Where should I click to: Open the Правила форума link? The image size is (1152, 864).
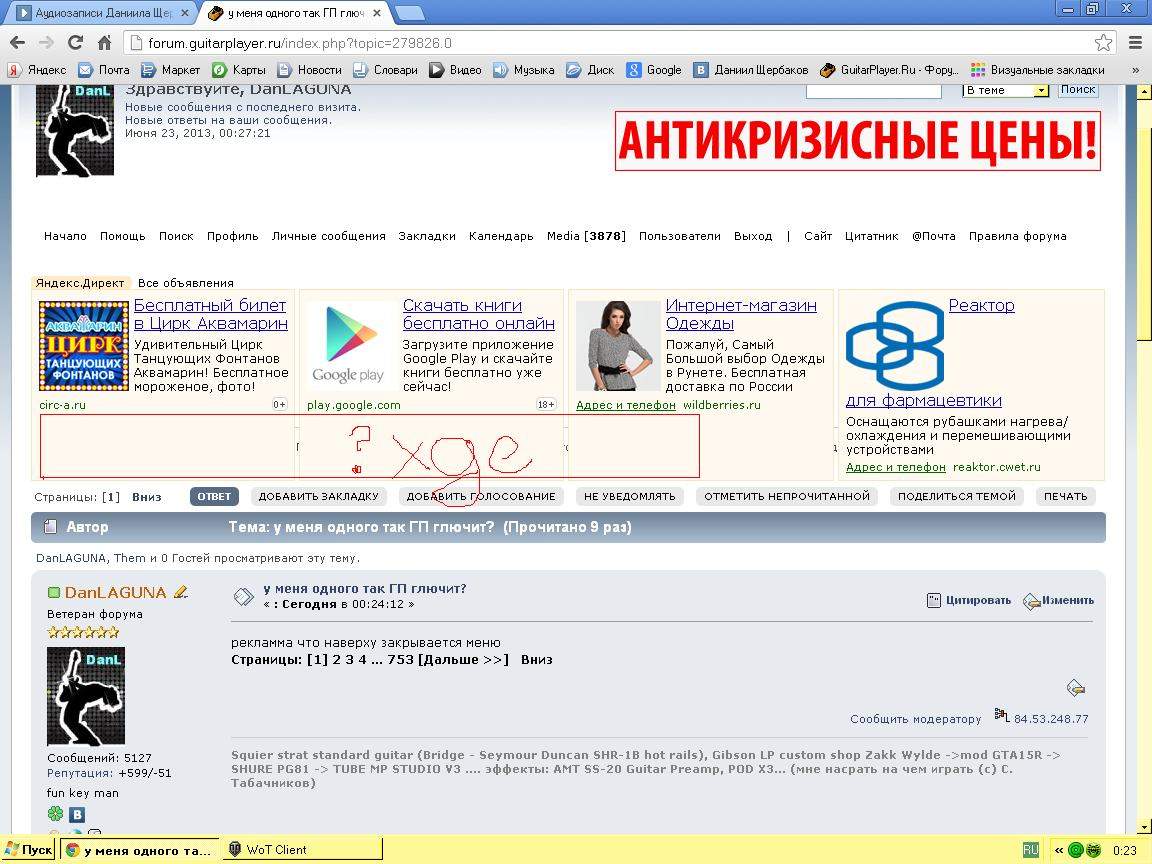1018,236
